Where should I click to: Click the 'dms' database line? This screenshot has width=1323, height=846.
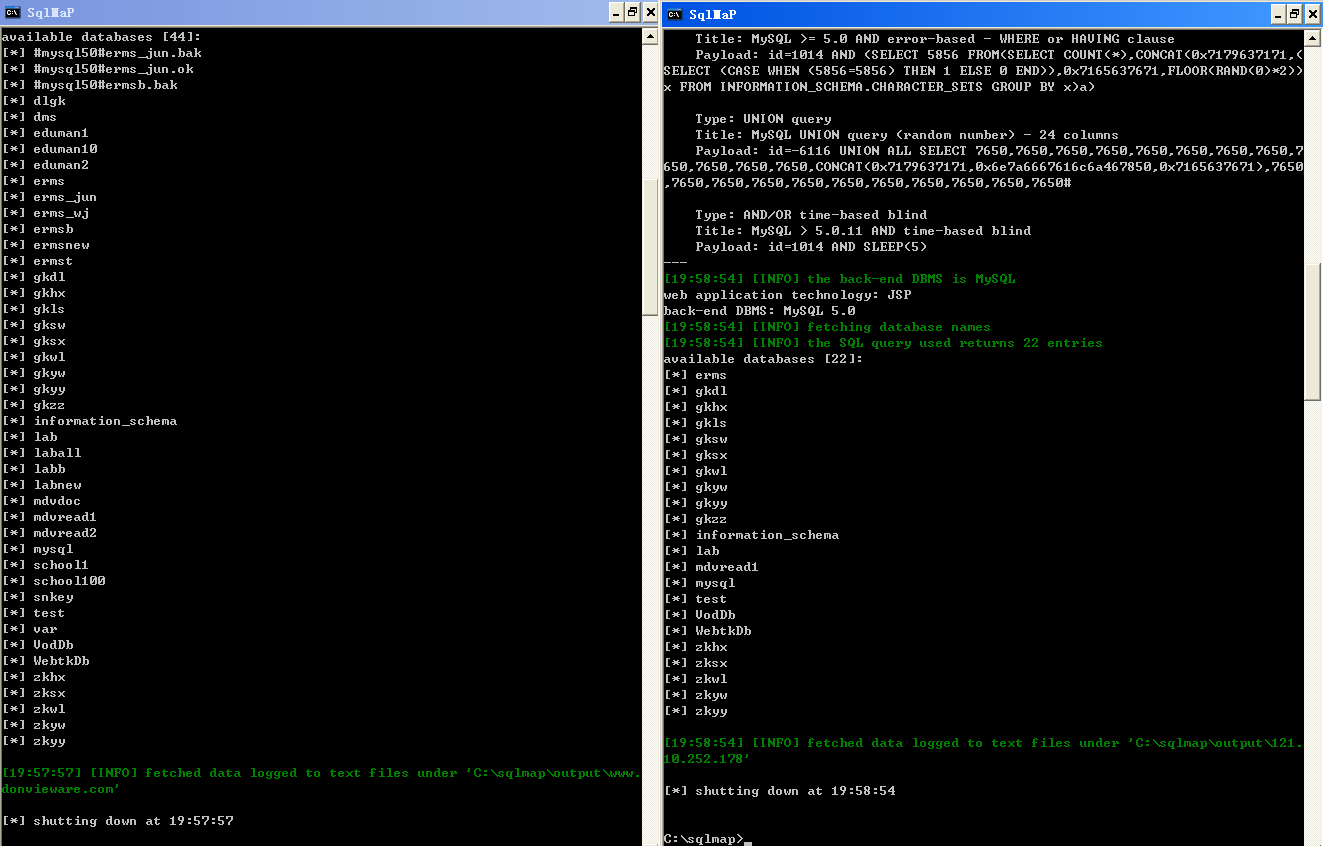[x=45, y=117]
